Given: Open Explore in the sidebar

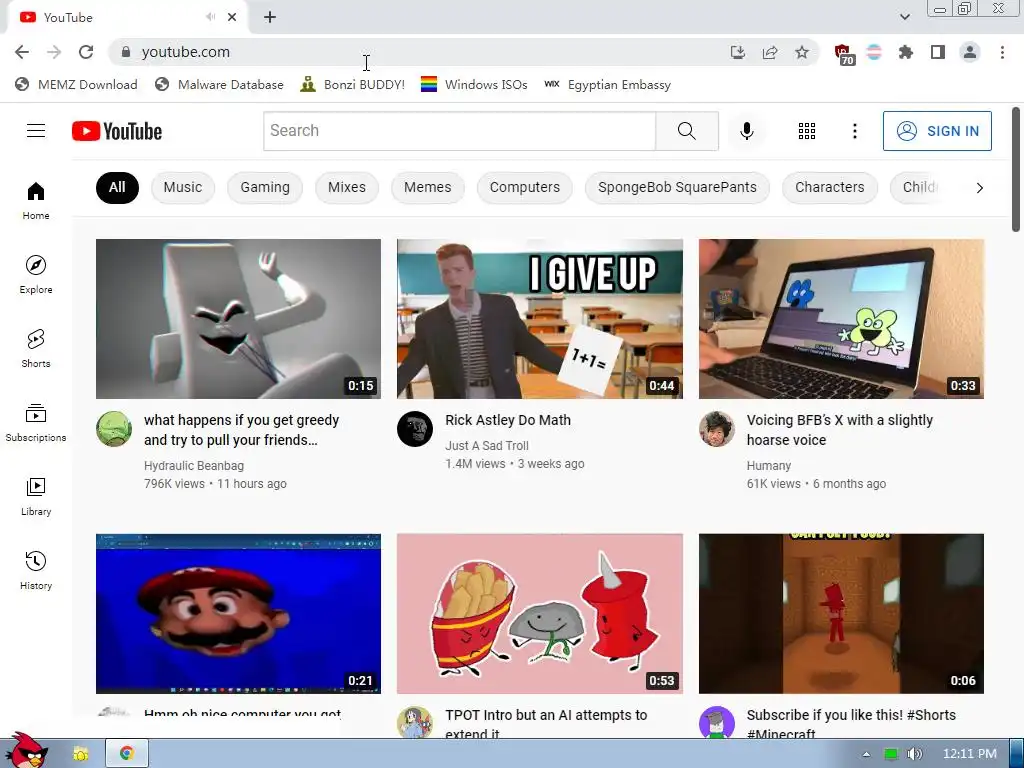Looking at the screenshot, I should pyautogui.click(x=36, y=274).
